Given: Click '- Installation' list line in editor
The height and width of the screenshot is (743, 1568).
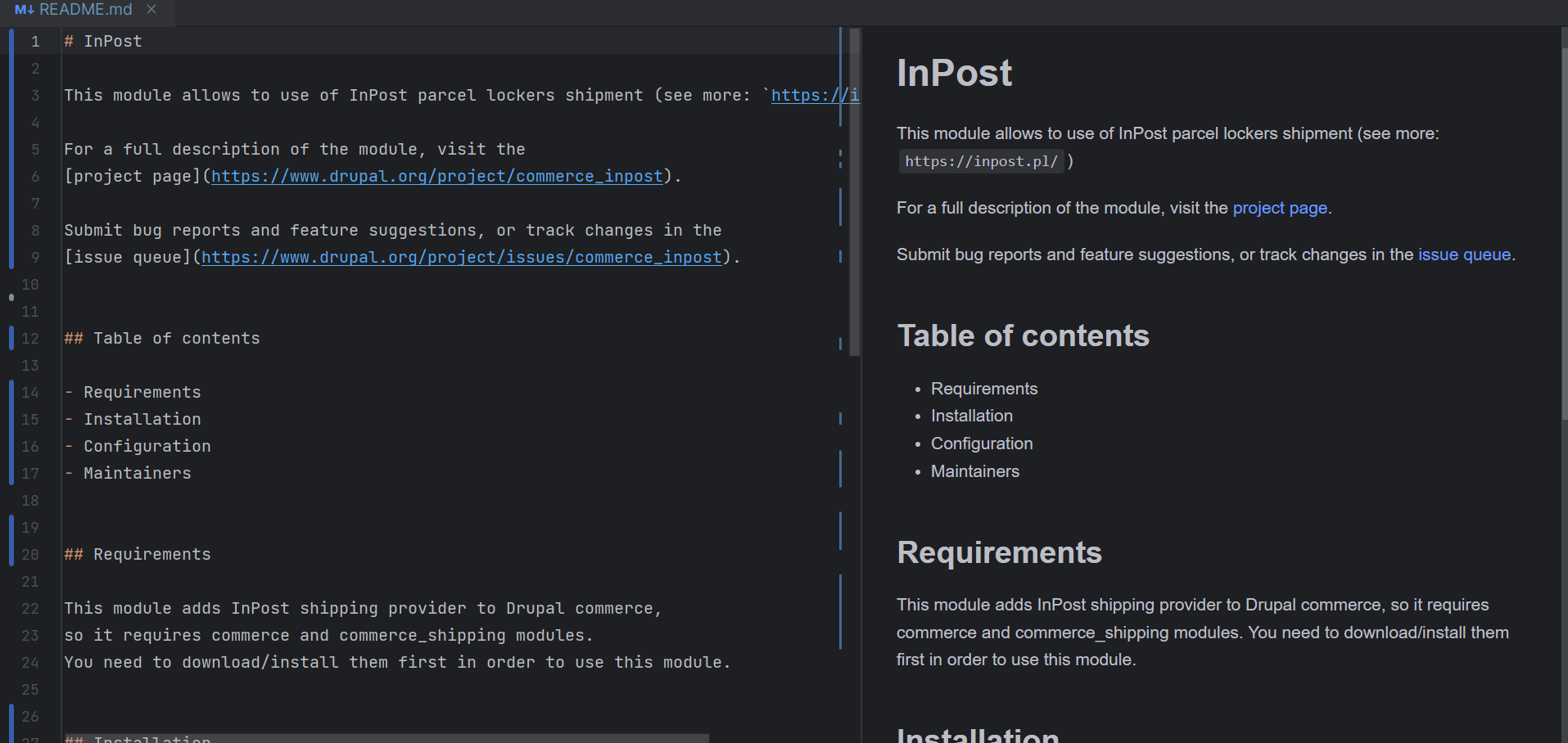Looking at the screenshot, I should (133, 419).
